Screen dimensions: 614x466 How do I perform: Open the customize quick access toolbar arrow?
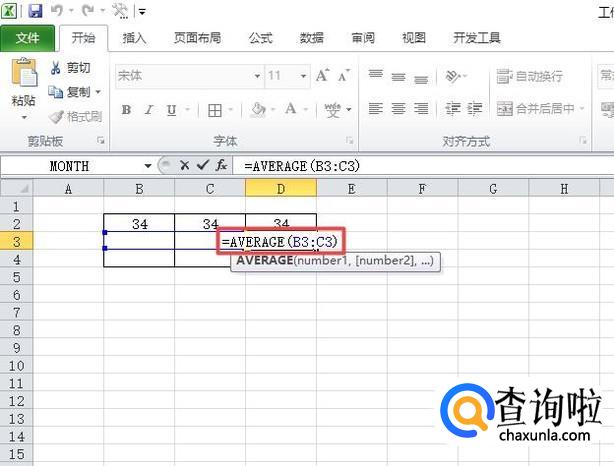[x=142, y=12]
